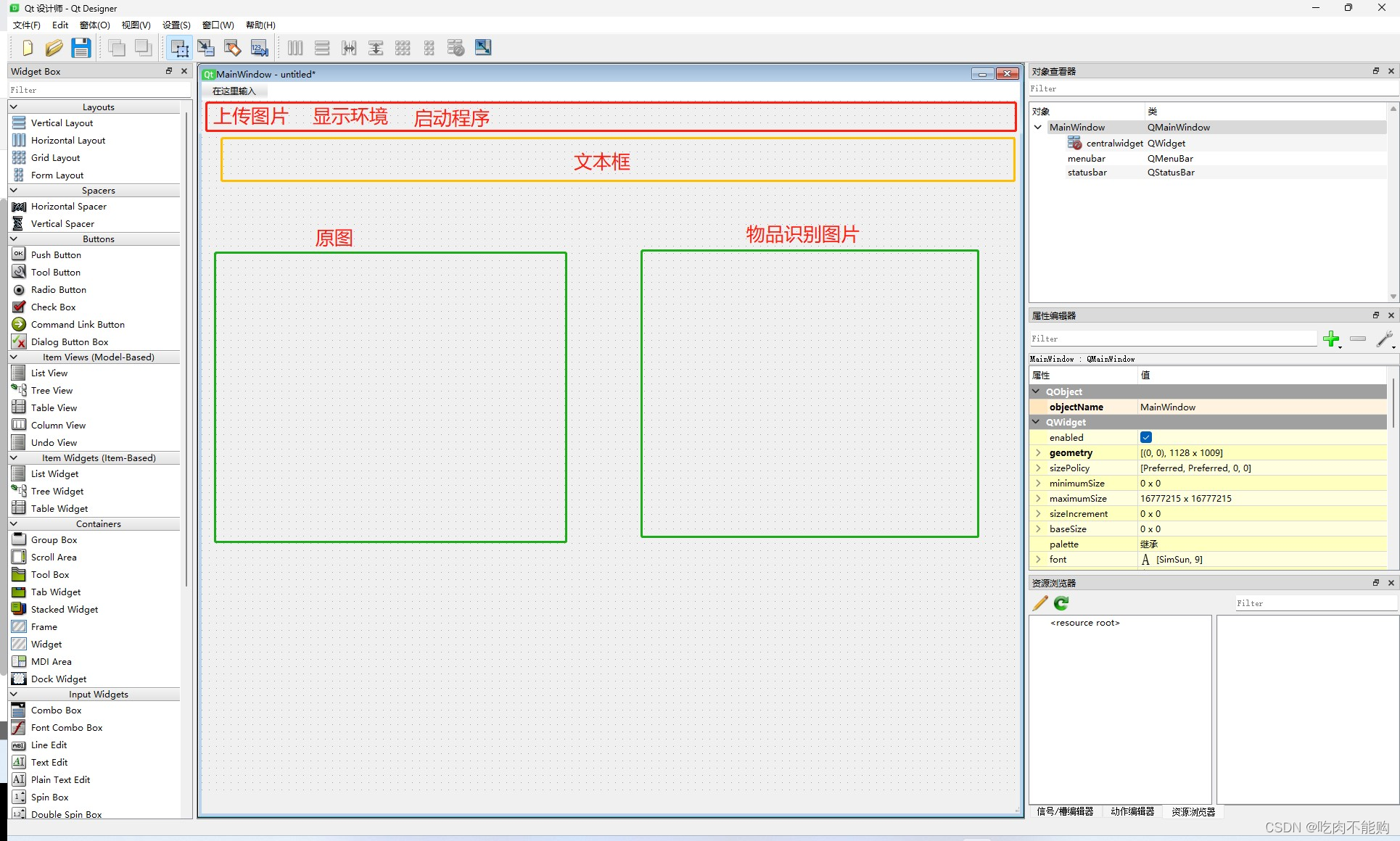Open the Edit menu
This screenshot has height=841, width=1400.
point(60,25)
